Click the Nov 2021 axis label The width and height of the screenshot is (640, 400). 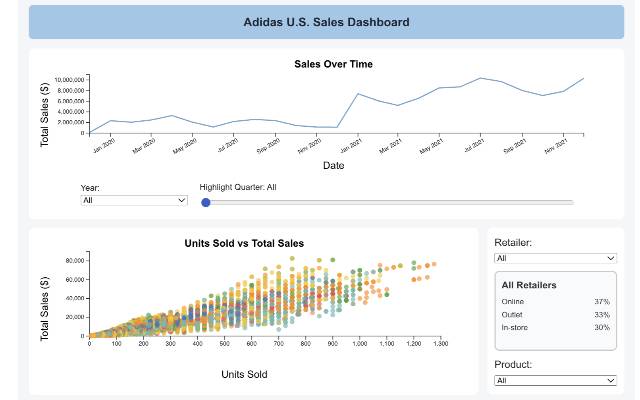click(556, 146)
